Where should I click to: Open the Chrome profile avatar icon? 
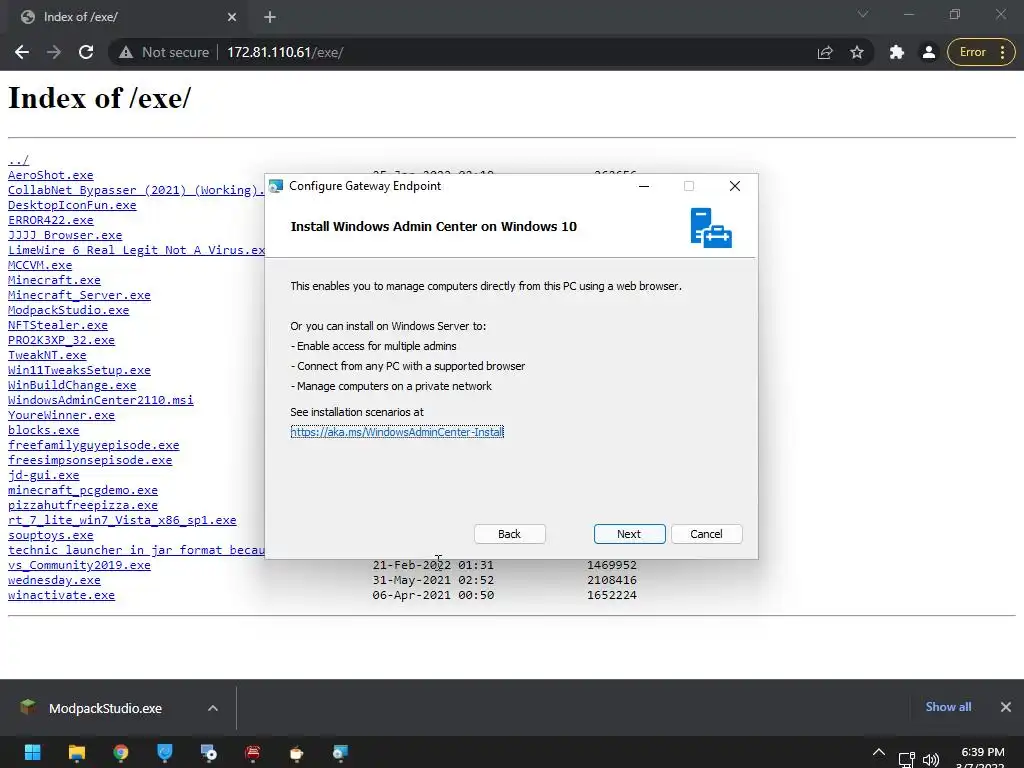point(929,52)
